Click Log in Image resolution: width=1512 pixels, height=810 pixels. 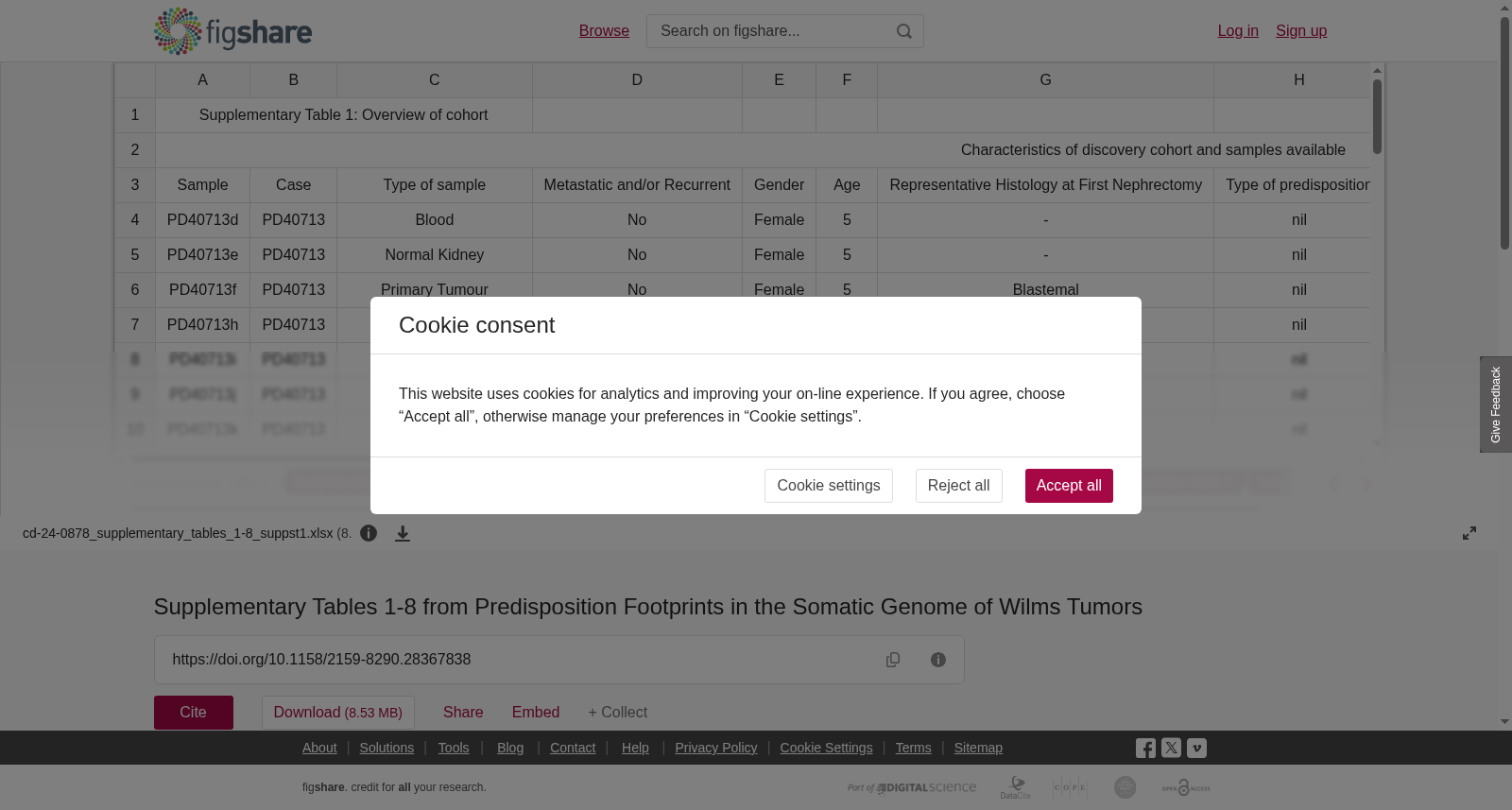click(1238, 31)
